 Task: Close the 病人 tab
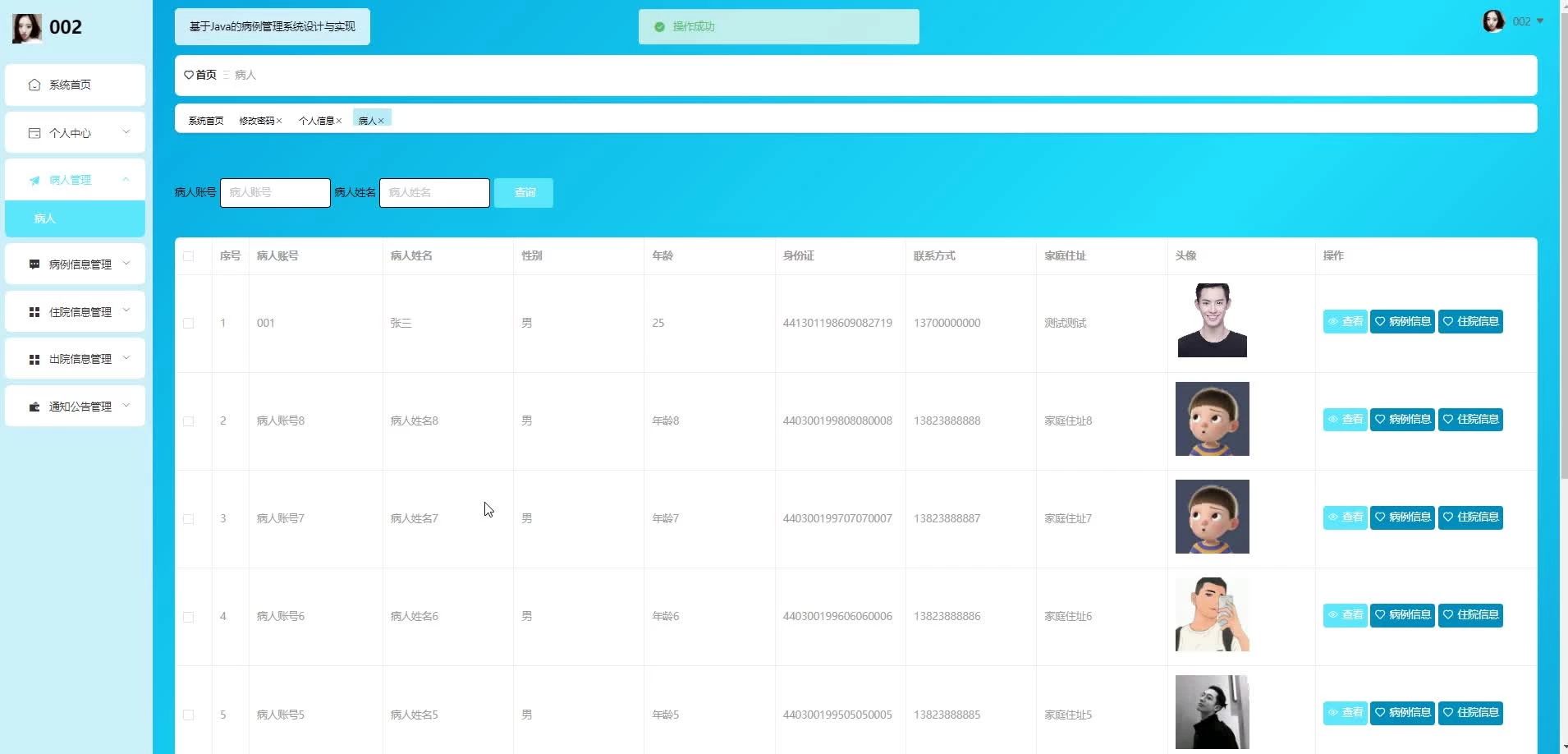381,121
